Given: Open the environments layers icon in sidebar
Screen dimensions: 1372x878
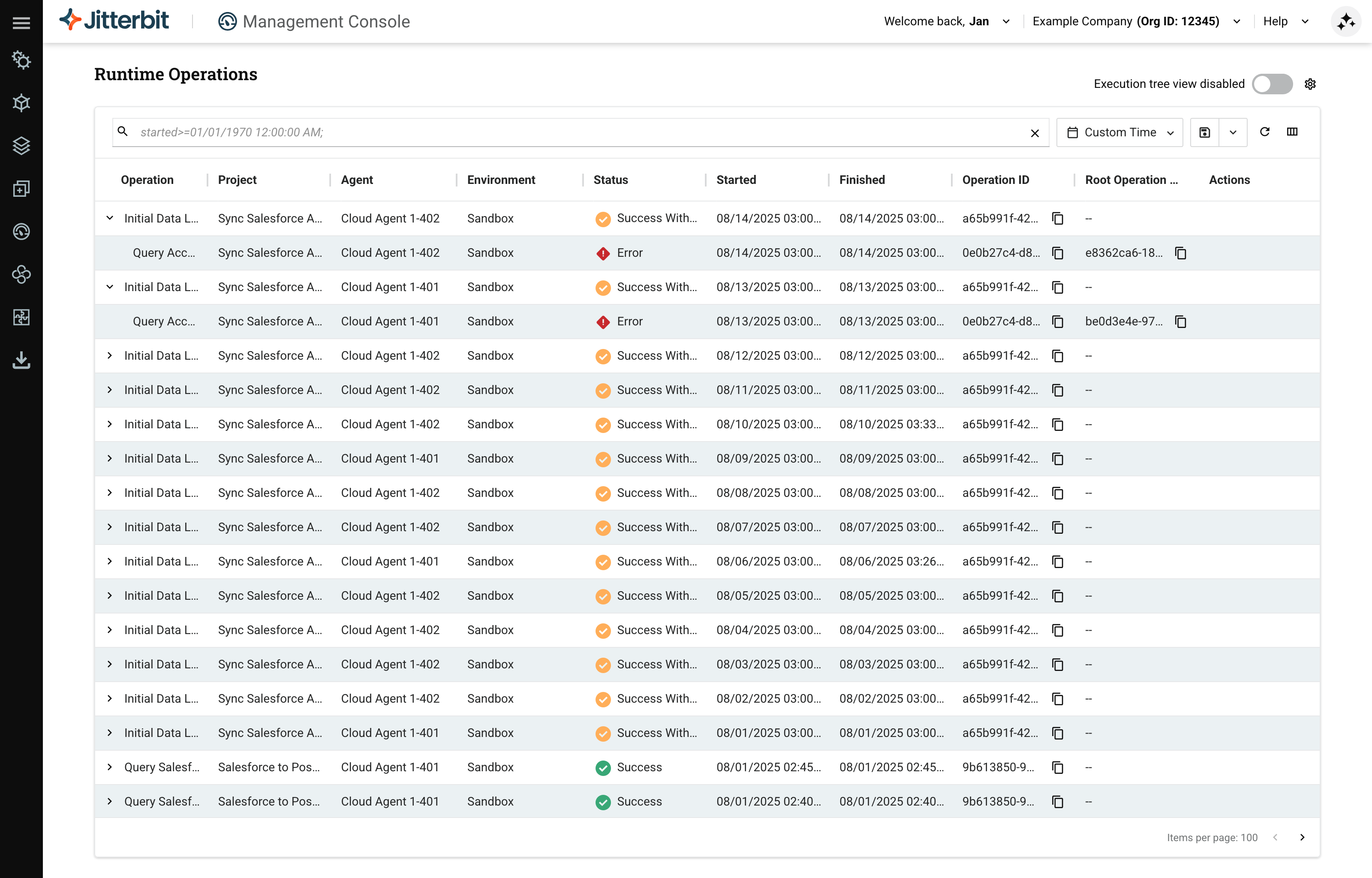Looking at the screenshot, I should (22, 145).
